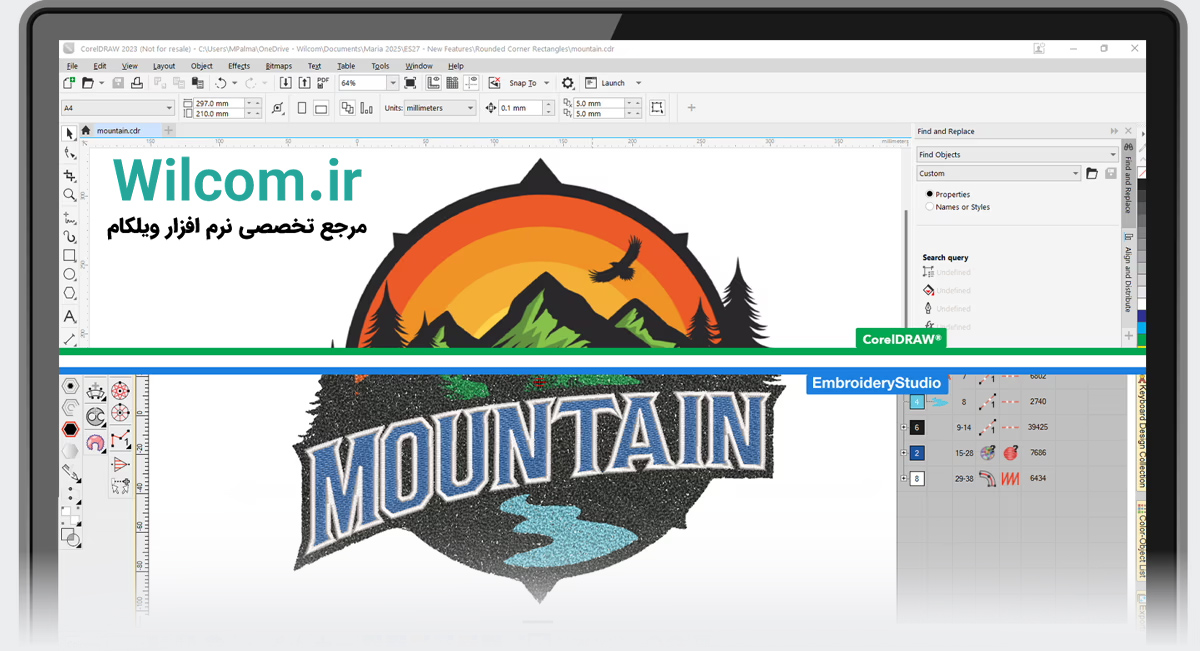
Task: Open the A4 page size dropdown
Action: coord(169,108)
